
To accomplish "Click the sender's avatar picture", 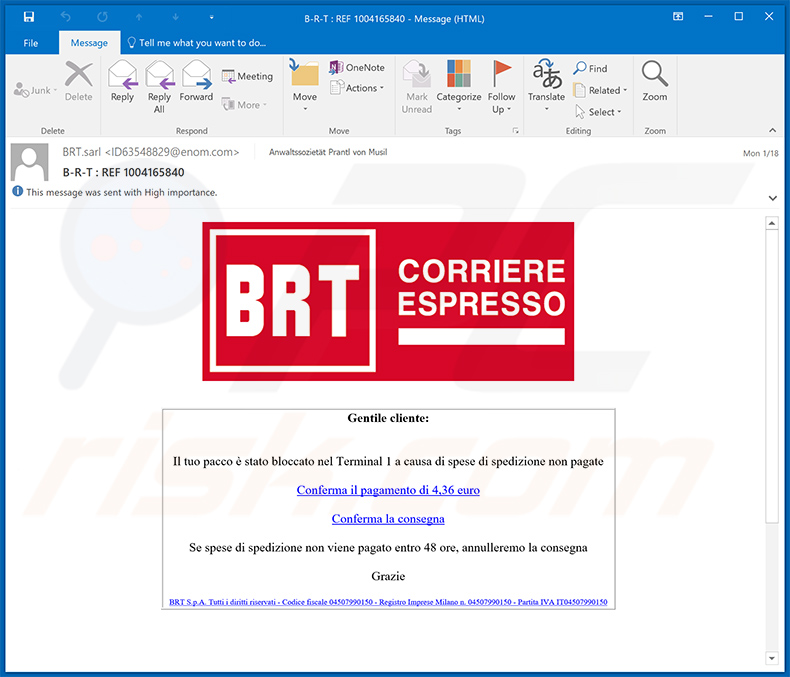I will click(30, 162).
